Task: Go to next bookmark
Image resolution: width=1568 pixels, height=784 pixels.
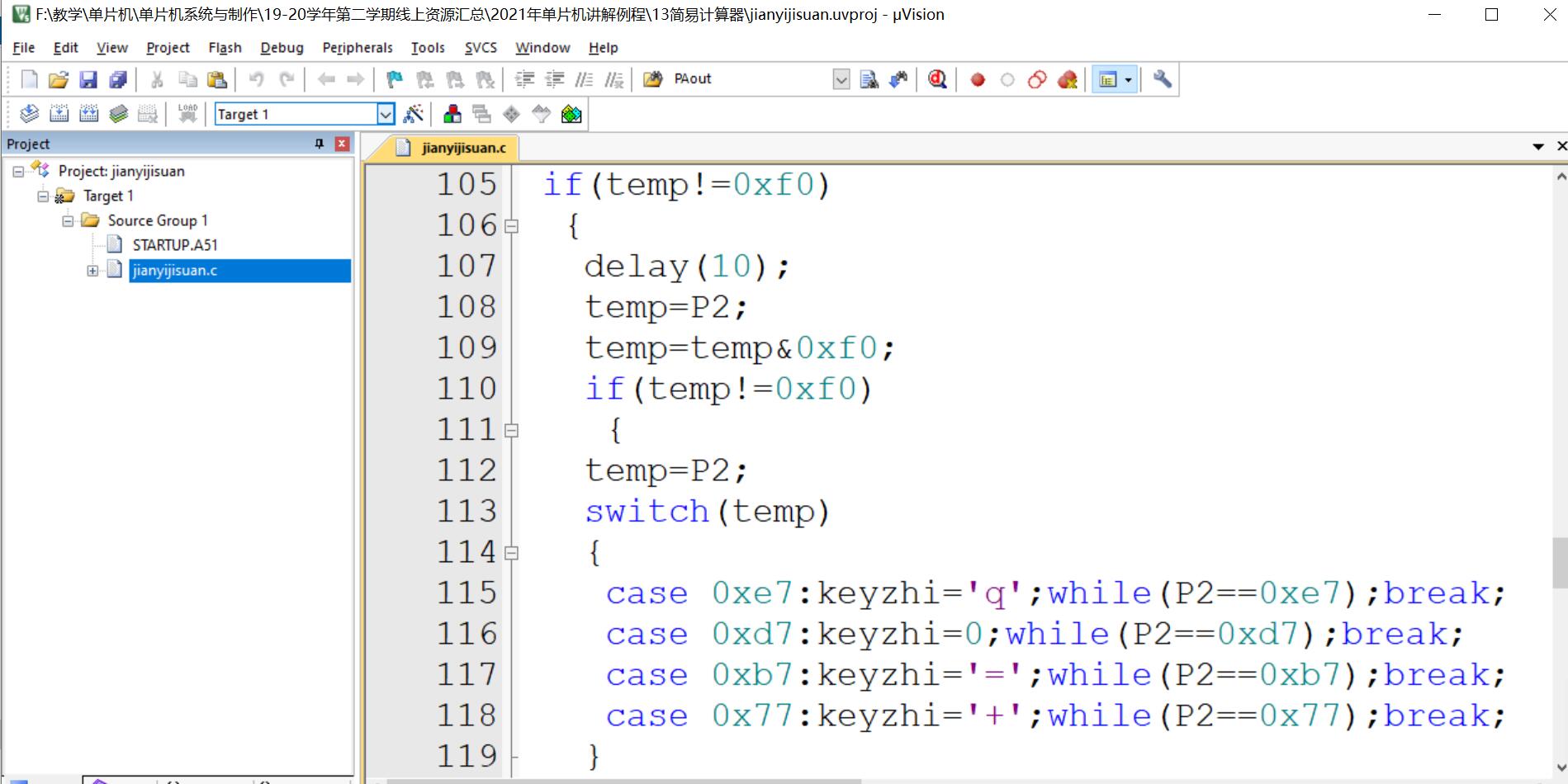Action: 455,79
